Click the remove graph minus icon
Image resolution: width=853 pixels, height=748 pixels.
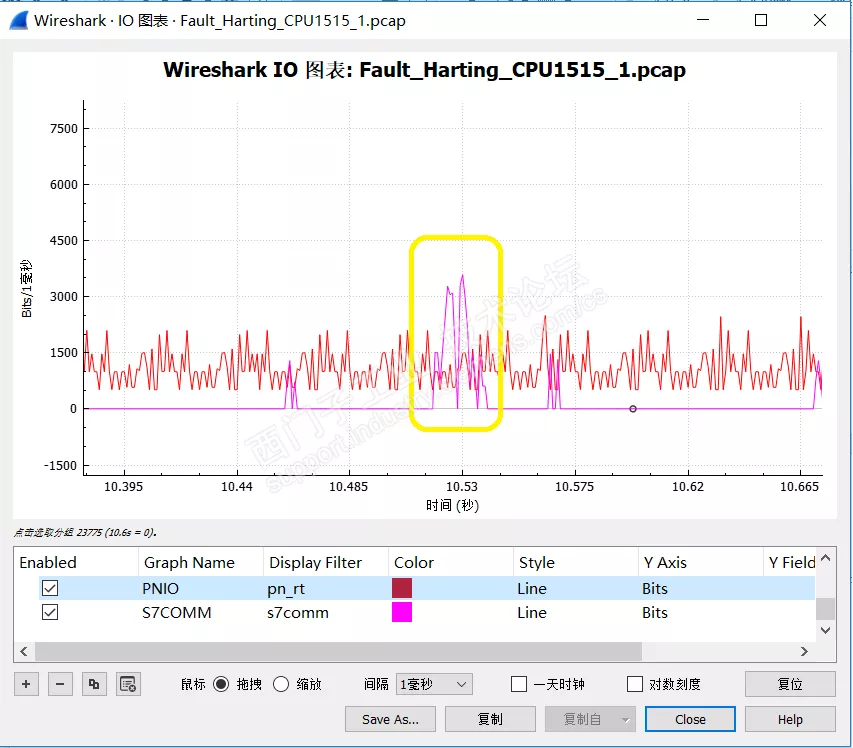click(60, 684)
